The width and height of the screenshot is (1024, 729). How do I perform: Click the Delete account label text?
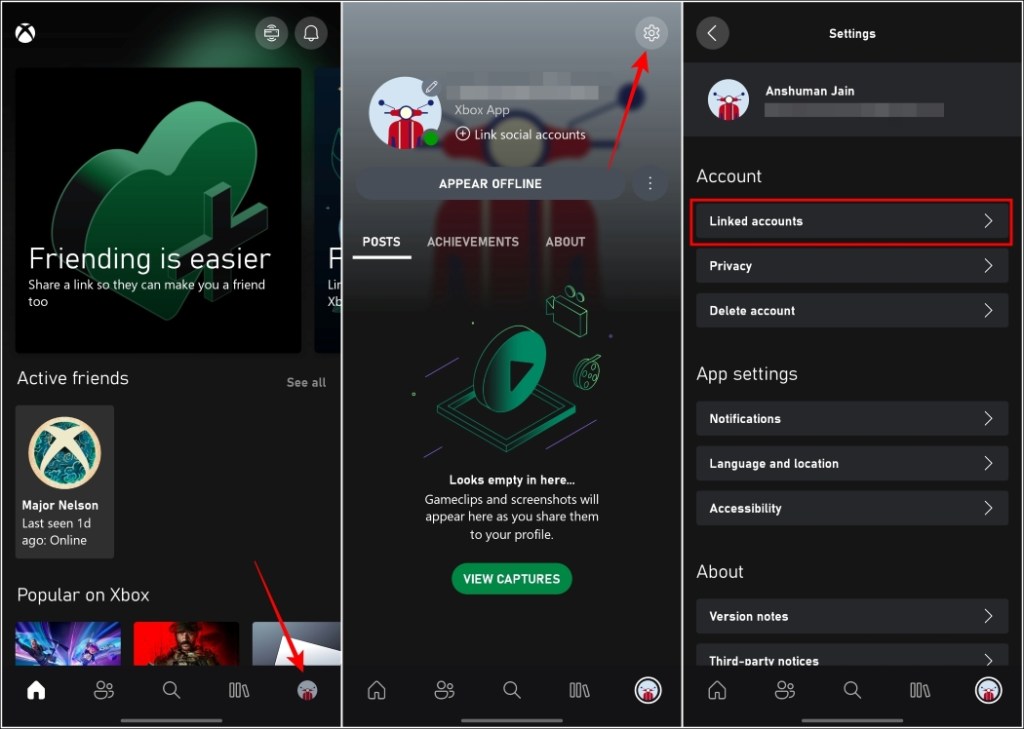pyautogui.click(x=752, y=311)
